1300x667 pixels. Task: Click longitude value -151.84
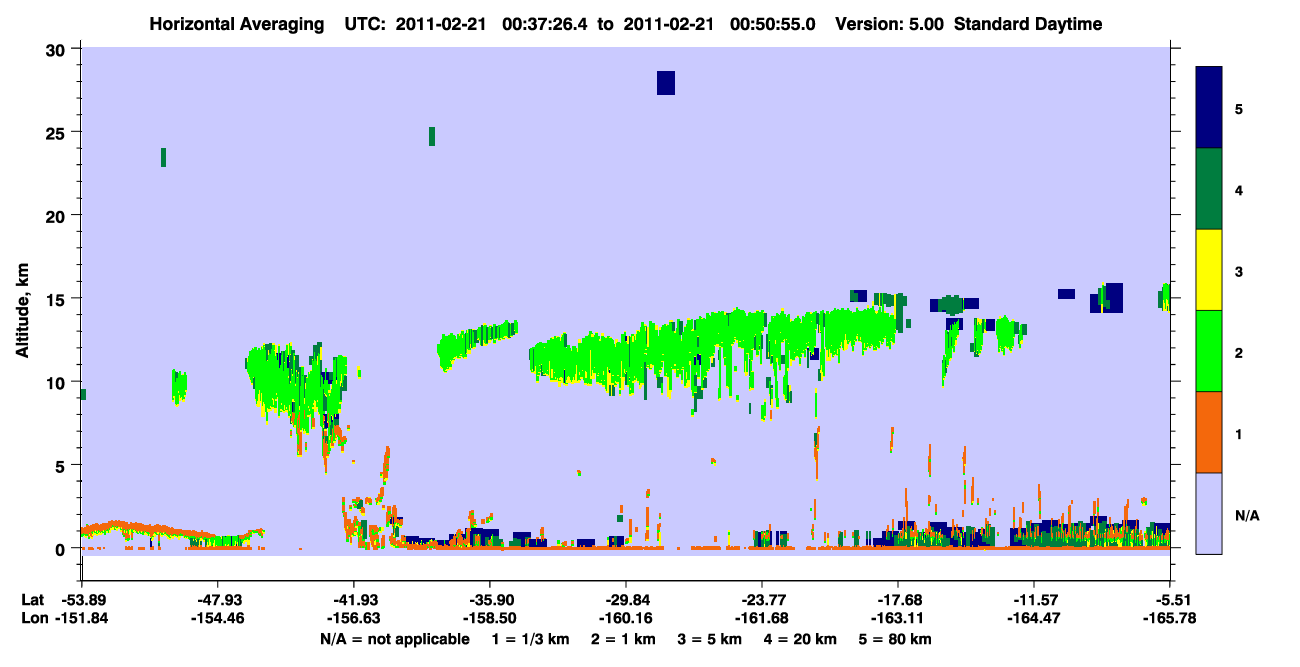coord(82,618)
